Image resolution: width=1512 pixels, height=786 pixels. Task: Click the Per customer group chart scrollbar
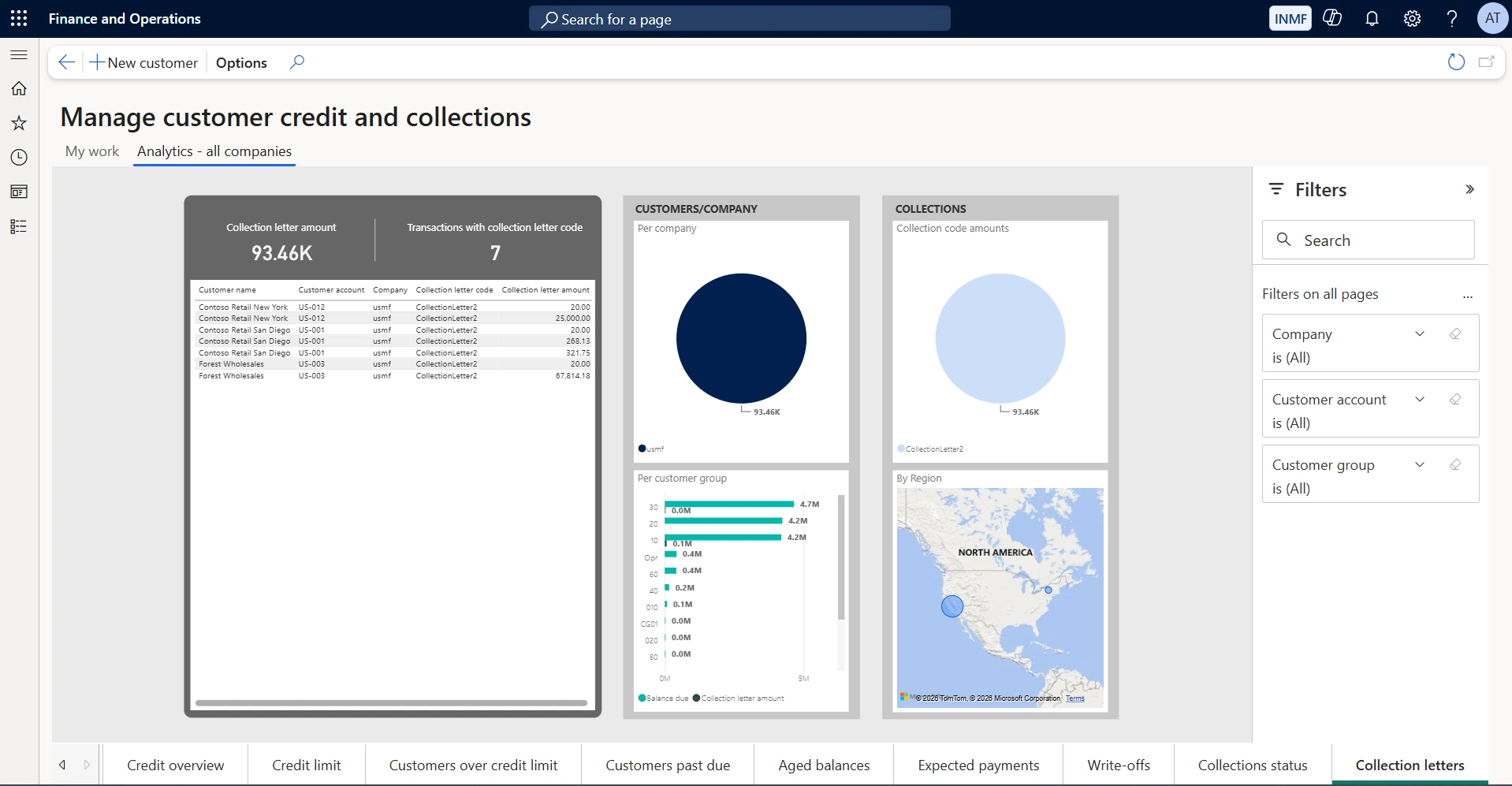(x=841, y=557)
